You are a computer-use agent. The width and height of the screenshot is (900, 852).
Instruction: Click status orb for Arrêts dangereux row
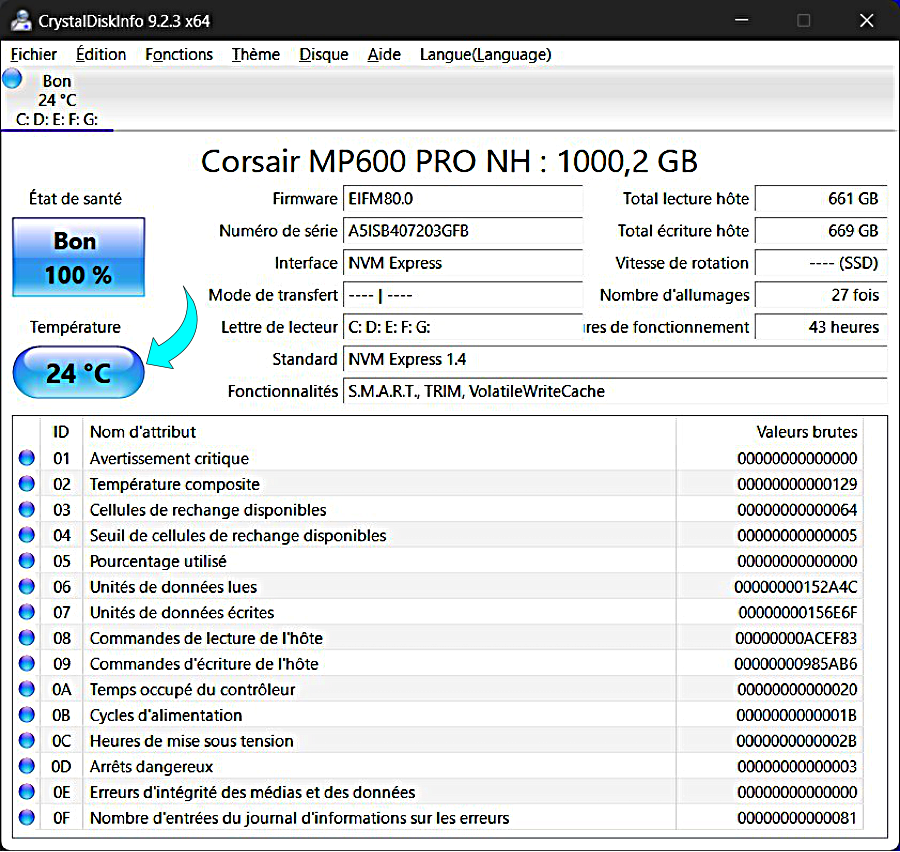pos(26,766)
